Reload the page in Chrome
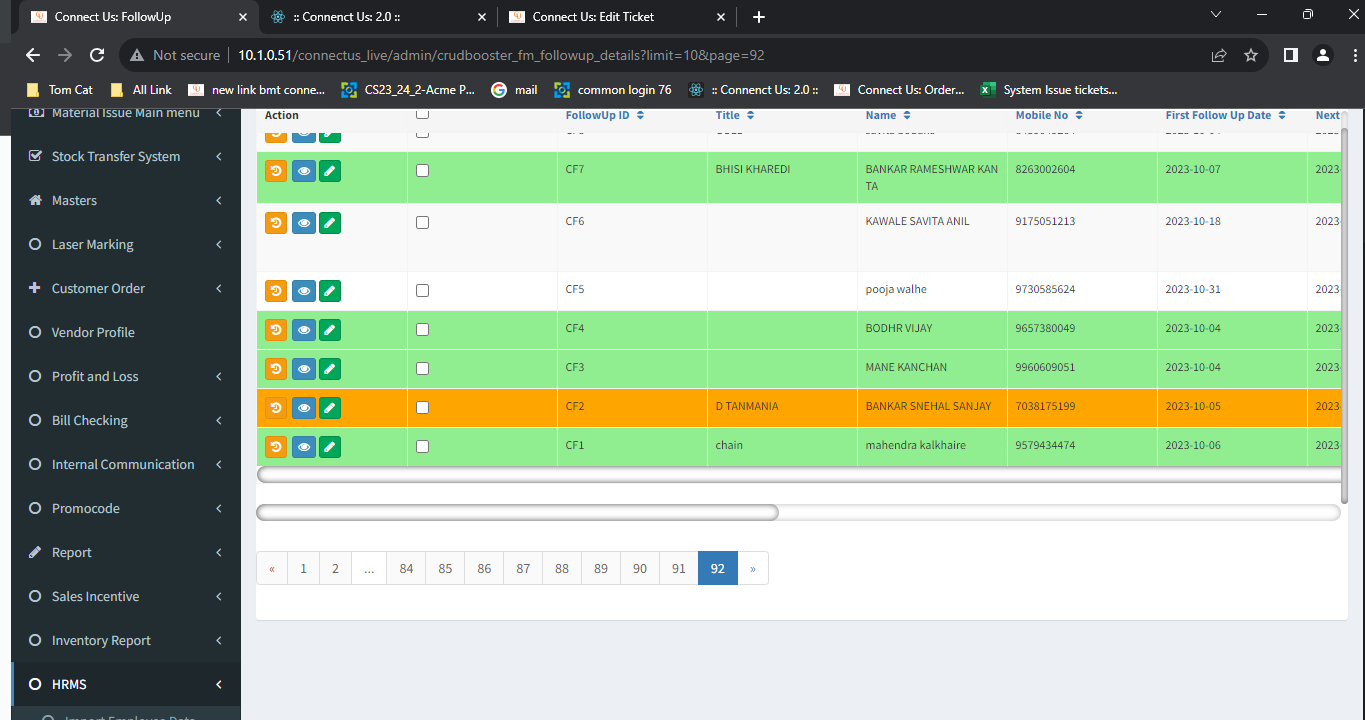The height and width of the screenshot is (720, 1365). [x=97, y=55]
